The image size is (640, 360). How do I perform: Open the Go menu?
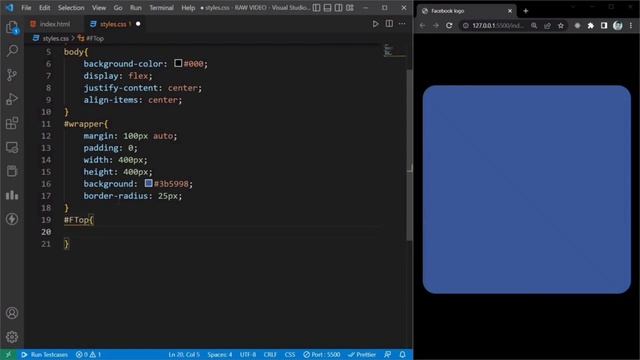tap(118, 8)
